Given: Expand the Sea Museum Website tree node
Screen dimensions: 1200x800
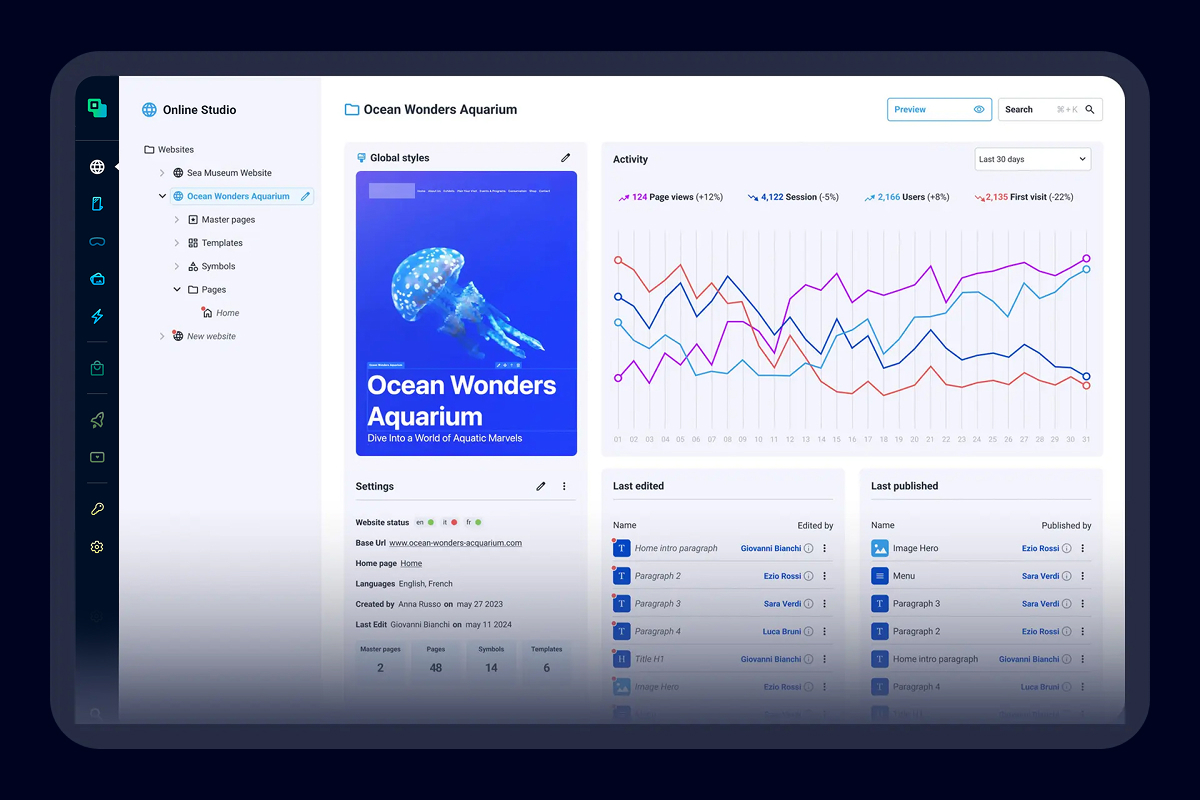Looking at the screenshot, I should tap(162, 173).
